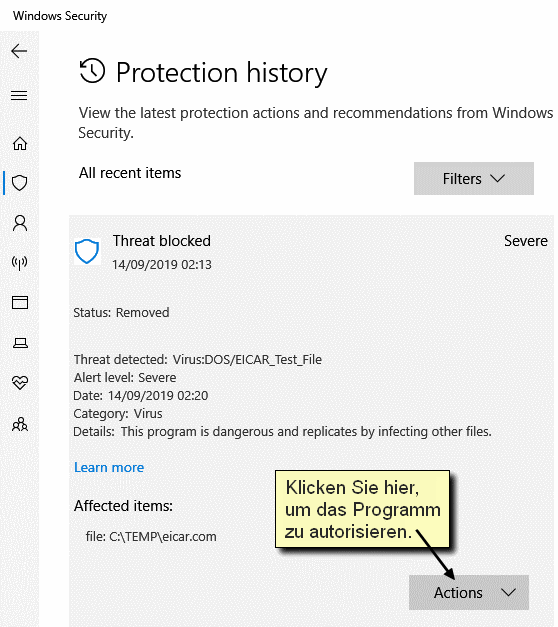Viewport: 558px width, 627px height.
Task: Open Virus & threat protection shield
Action: 20,183
